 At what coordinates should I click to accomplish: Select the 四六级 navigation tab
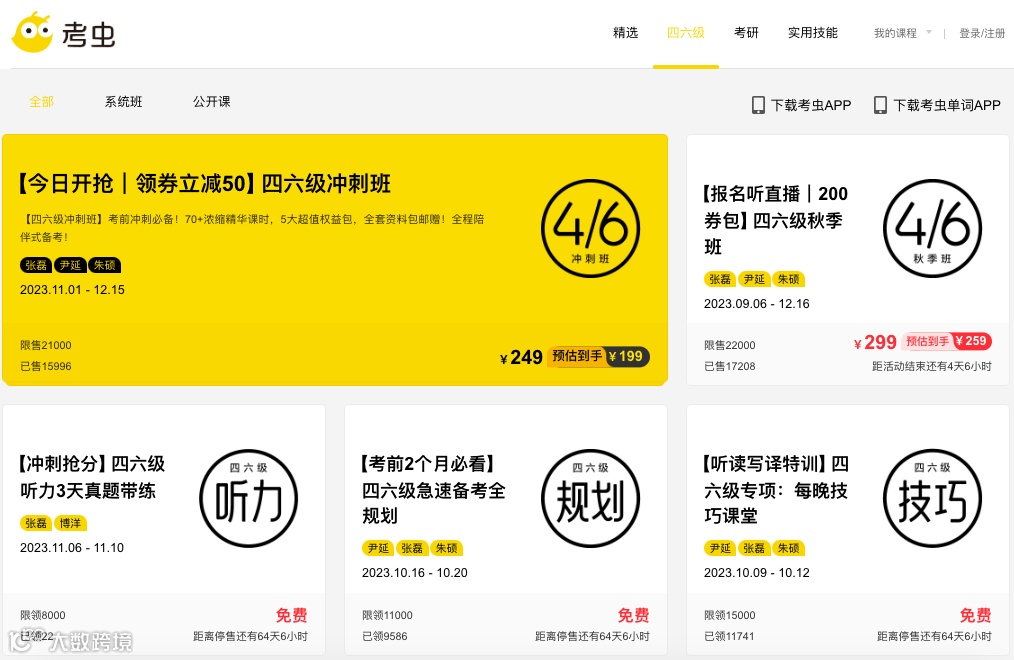tap(685, 33)
